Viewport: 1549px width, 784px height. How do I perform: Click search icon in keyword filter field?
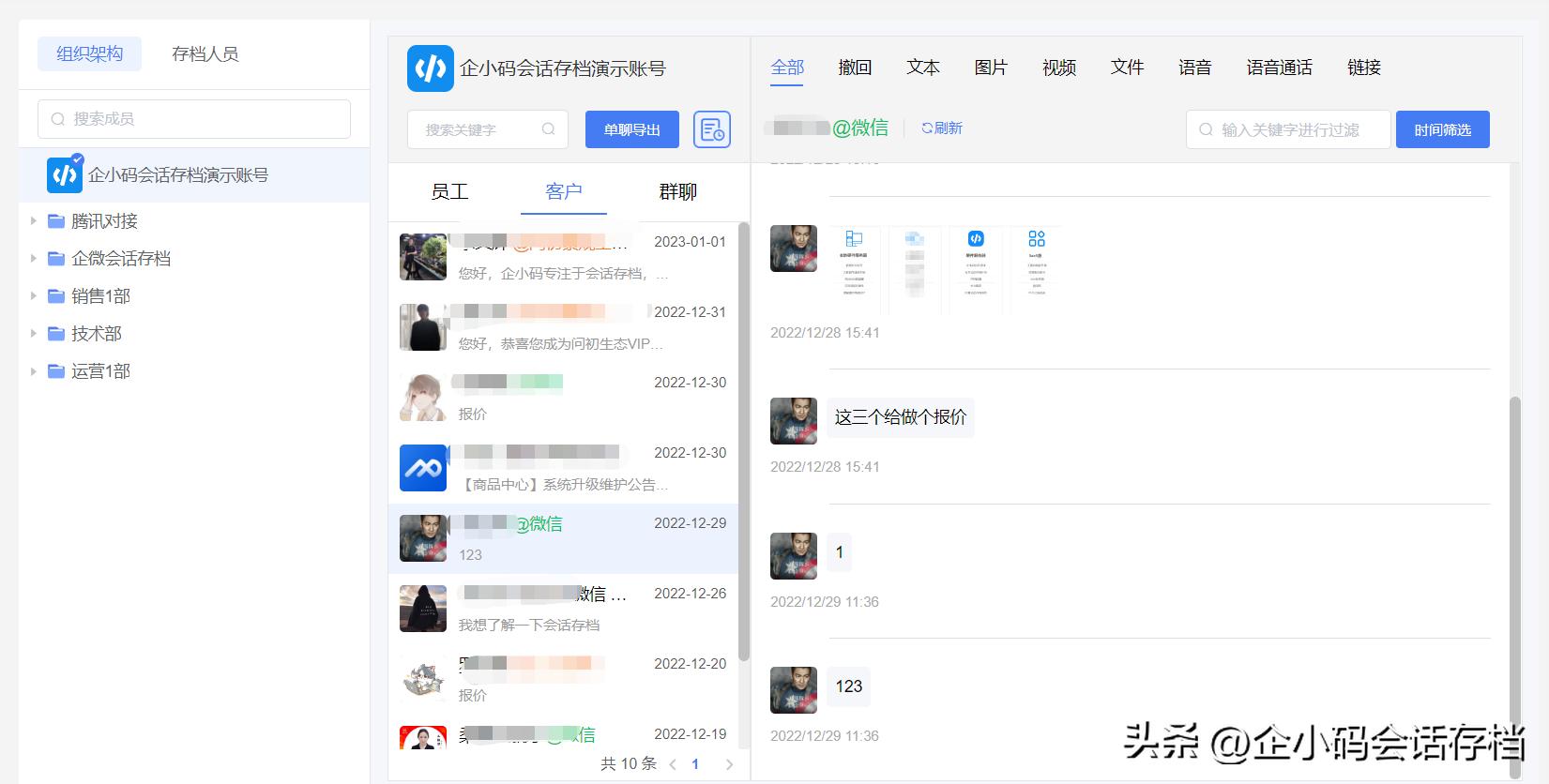point(1206,129)
